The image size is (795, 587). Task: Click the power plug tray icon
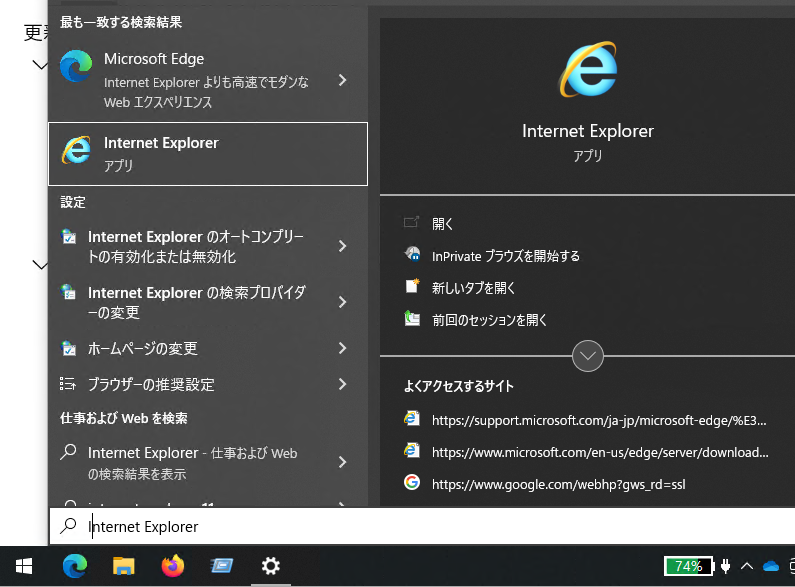click(x=726, y=566)
